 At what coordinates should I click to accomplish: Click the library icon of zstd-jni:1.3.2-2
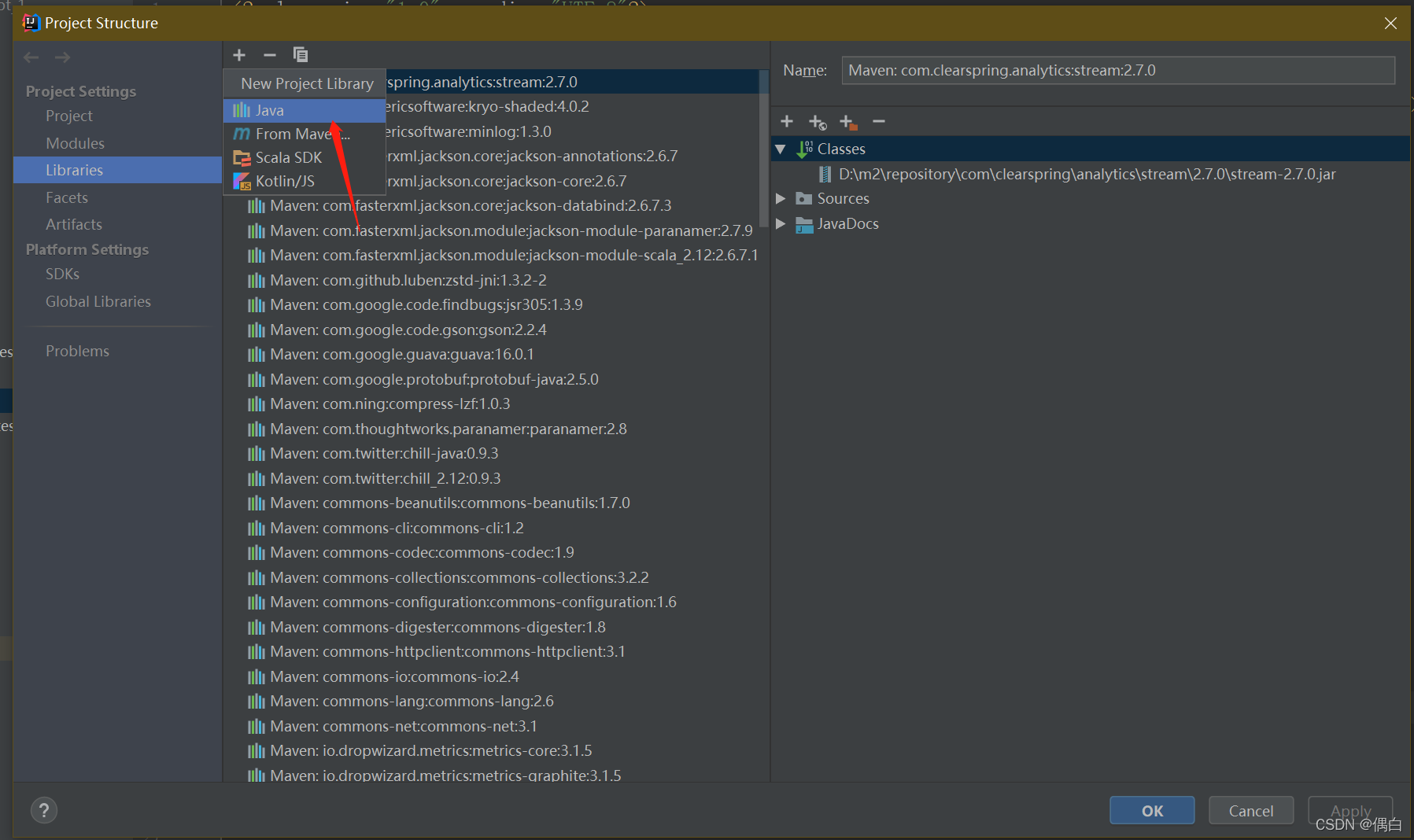(257, 281)
